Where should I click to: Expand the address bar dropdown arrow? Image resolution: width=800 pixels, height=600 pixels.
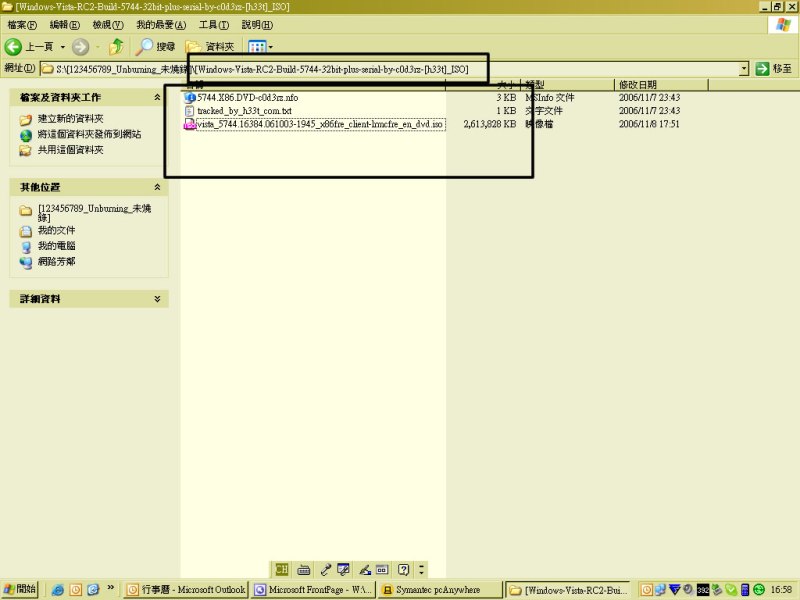click(x=744, y=69)
